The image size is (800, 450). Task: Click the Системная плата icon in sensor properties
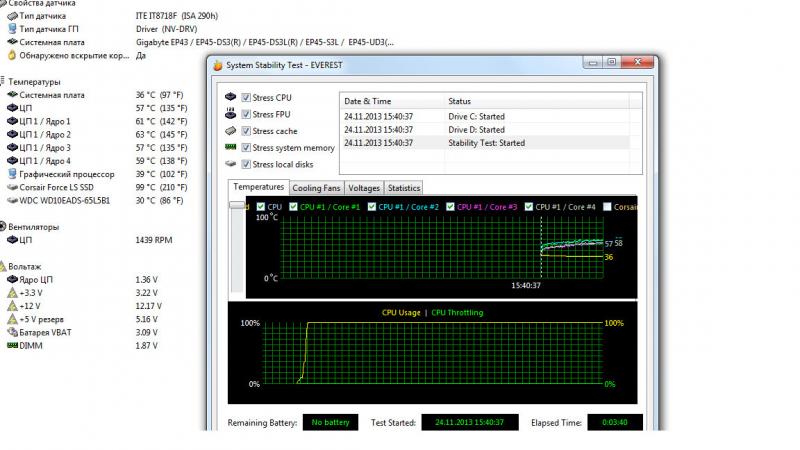pos(12,42)
